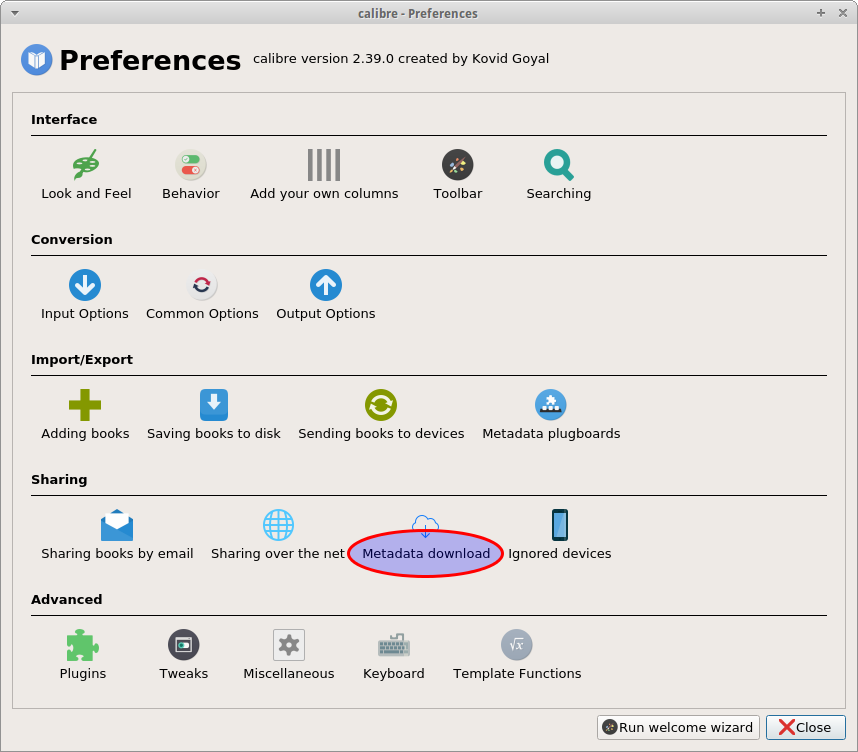Open the Miscellaneous gear icon

(x=289, y=645)
